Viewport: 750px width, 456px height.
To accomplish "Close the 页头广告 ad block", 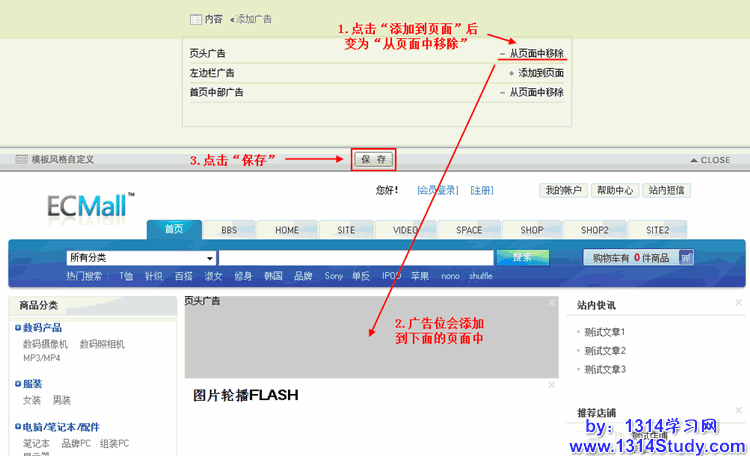I will pyautogui.click(x=551, y=301).
